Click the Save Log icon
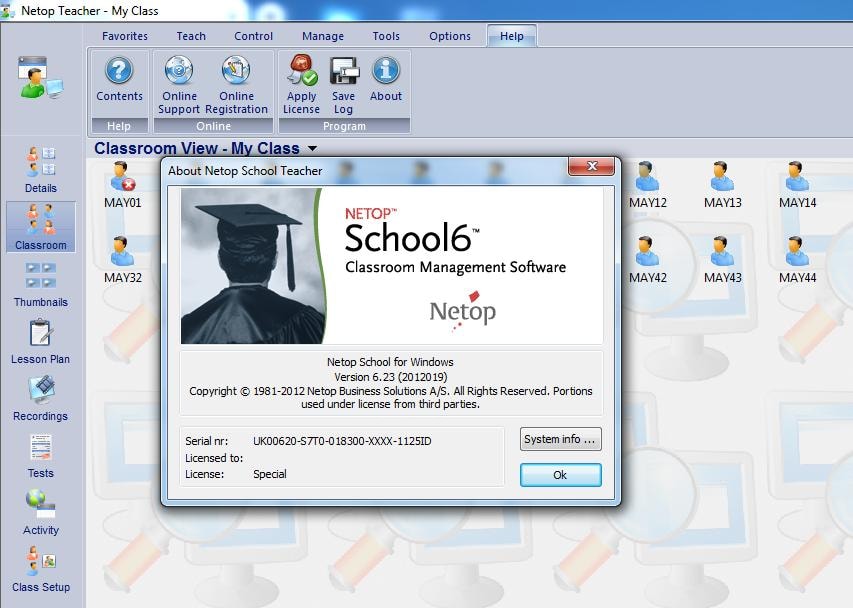This screenshot has height=608, width=853. [x=343, y=85]
